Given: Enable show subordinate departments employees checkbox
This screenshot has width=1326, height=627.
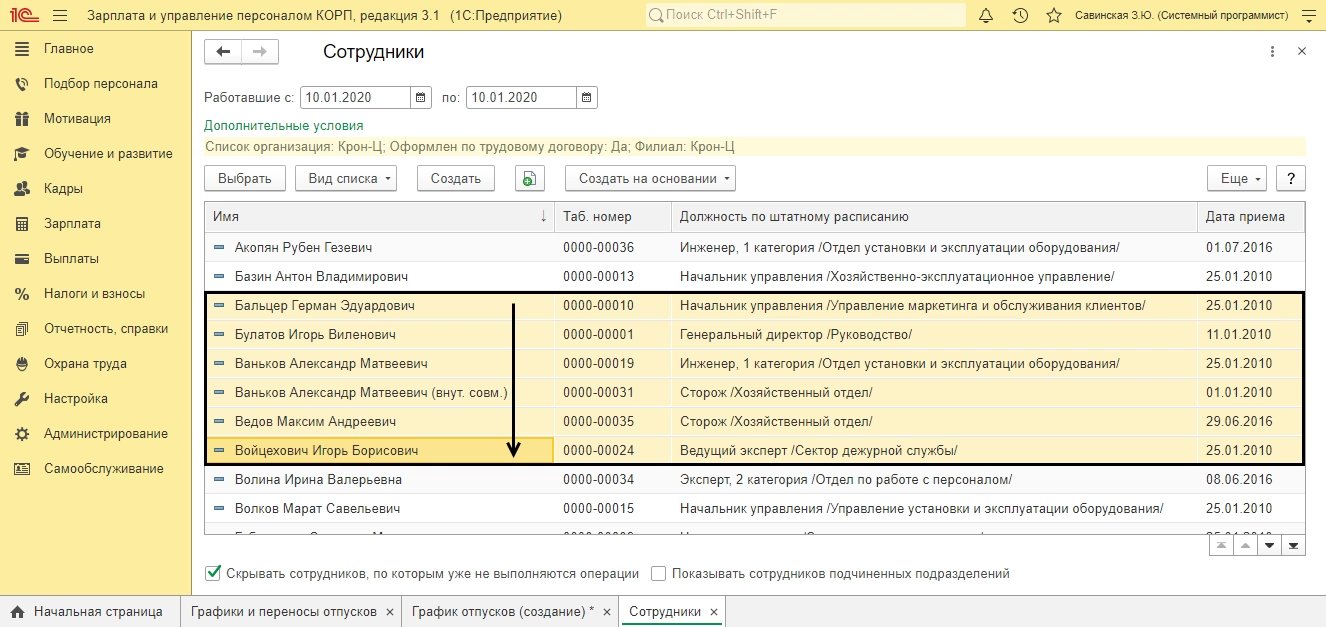Looking at the screenshot, I should (x=658, y=573).
